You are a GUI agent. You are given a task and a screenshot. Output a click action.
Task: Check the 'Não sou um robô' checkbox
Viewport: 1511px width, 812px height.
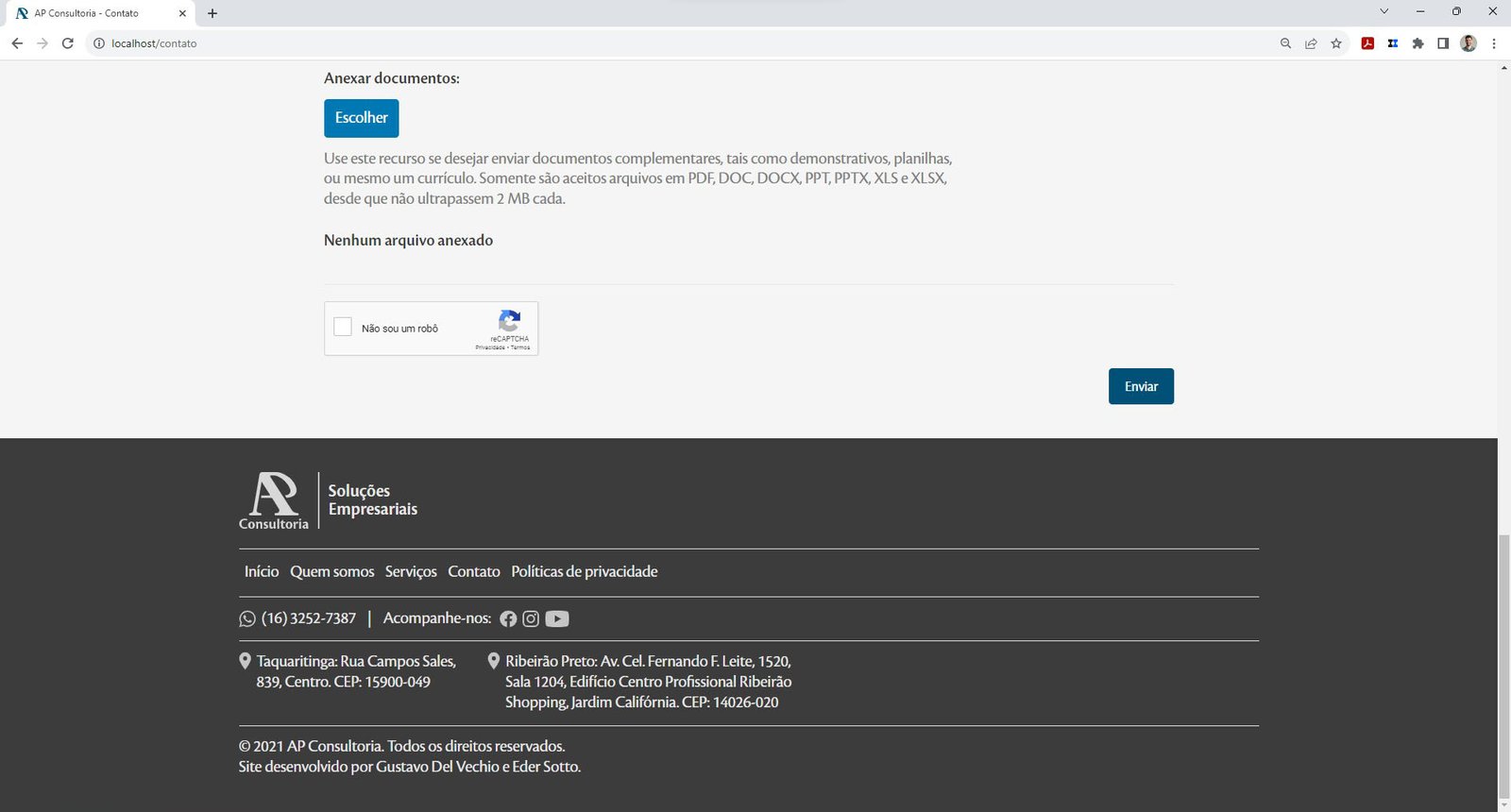[343, 328]
